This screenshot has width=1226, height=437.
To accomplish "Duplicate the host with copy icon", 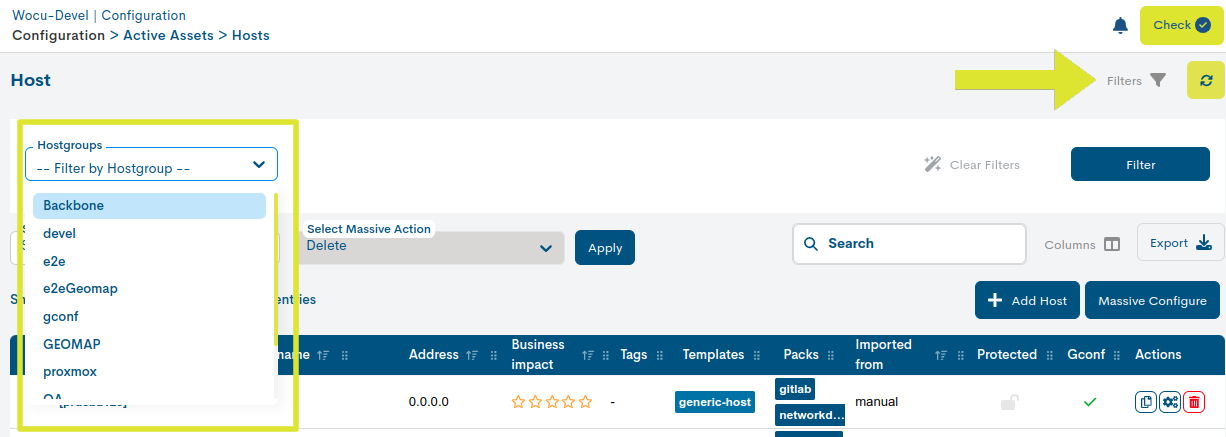I will pyautogui.click(x=1146, y=402).
